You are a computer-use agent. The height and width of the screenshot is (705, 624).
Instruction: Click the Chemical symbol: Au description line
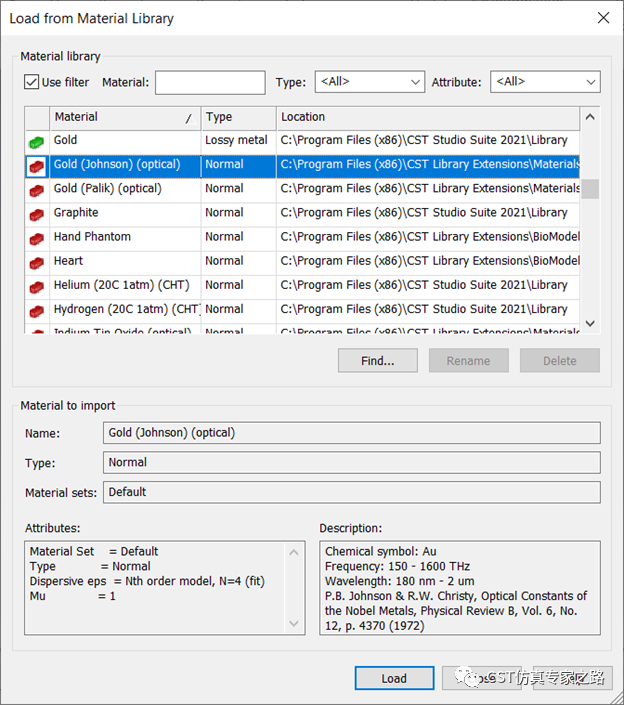(x=380, y=552)
